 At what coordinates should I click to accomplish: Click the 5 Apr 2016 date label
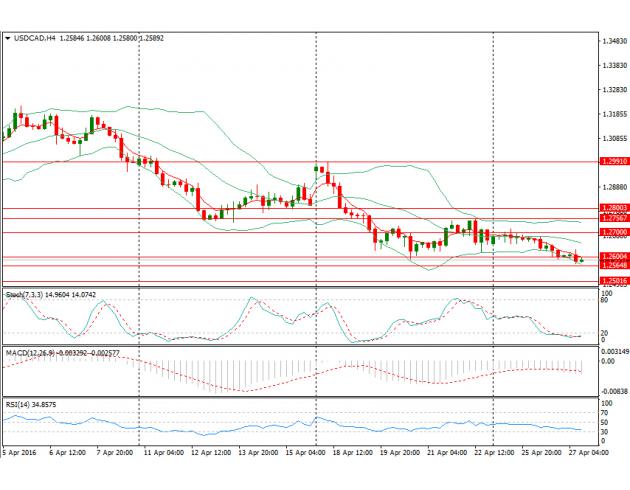pos(22,453)
